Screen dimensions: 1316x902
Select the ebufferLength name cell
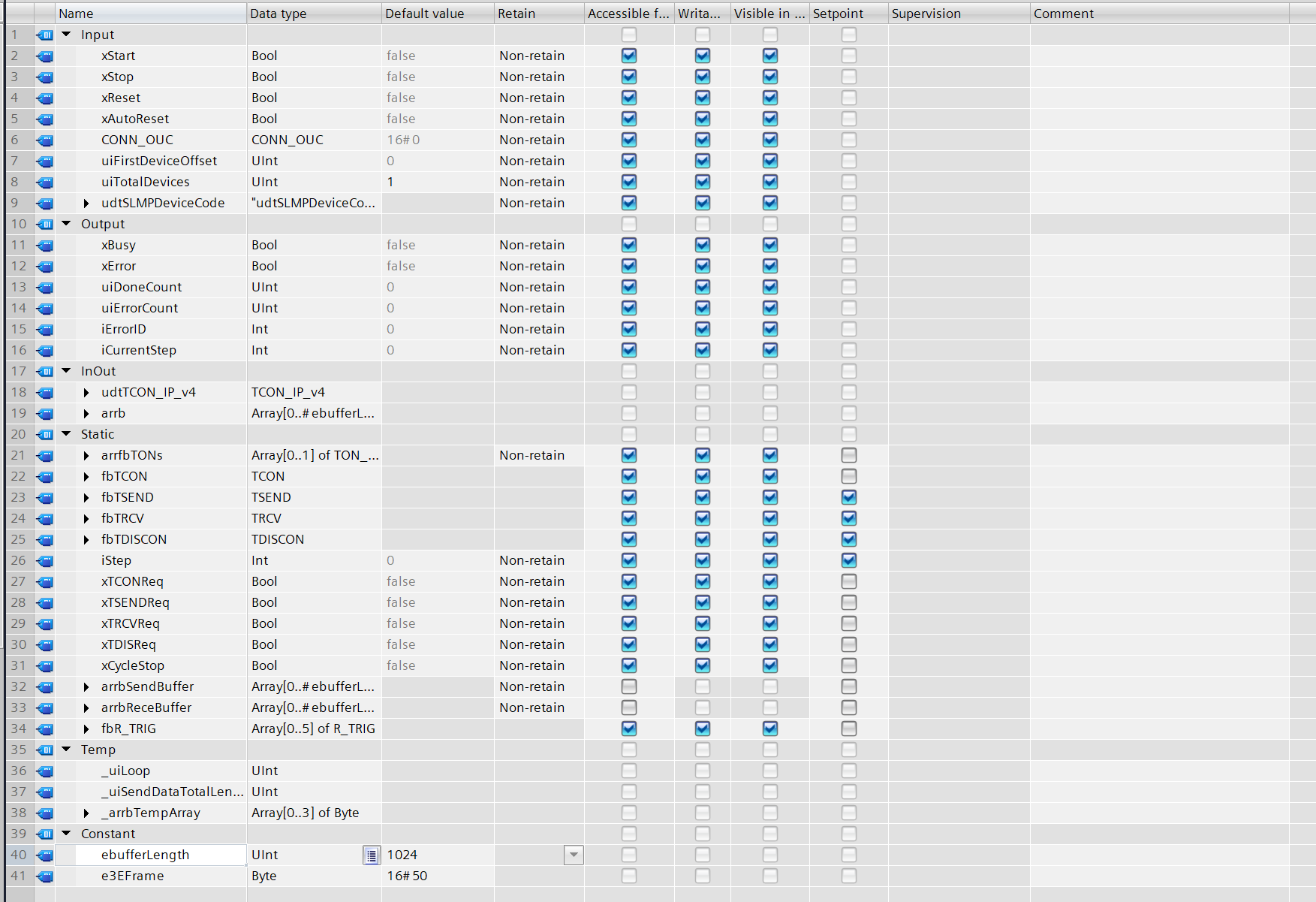pyautogui.click(x=161, y=855)
